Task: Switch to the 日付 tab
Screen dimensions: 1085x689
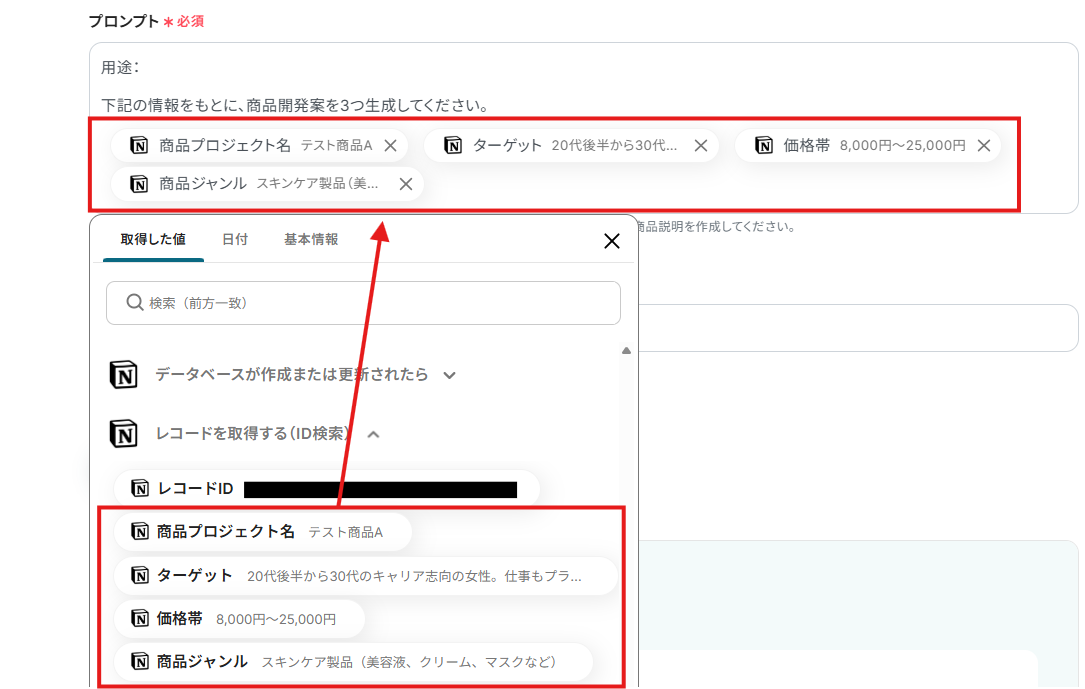Action: pos(235,240)
